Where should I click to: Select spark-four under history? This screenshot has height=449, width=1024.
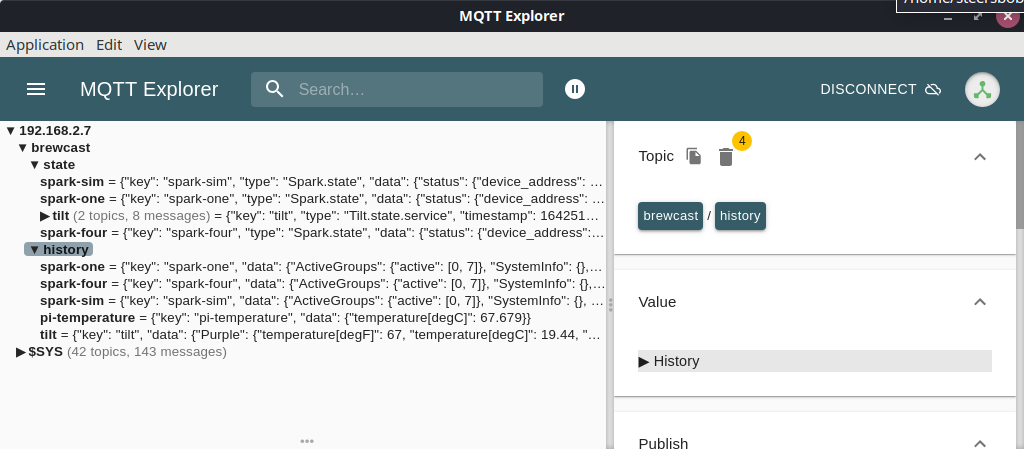(322, 284)
